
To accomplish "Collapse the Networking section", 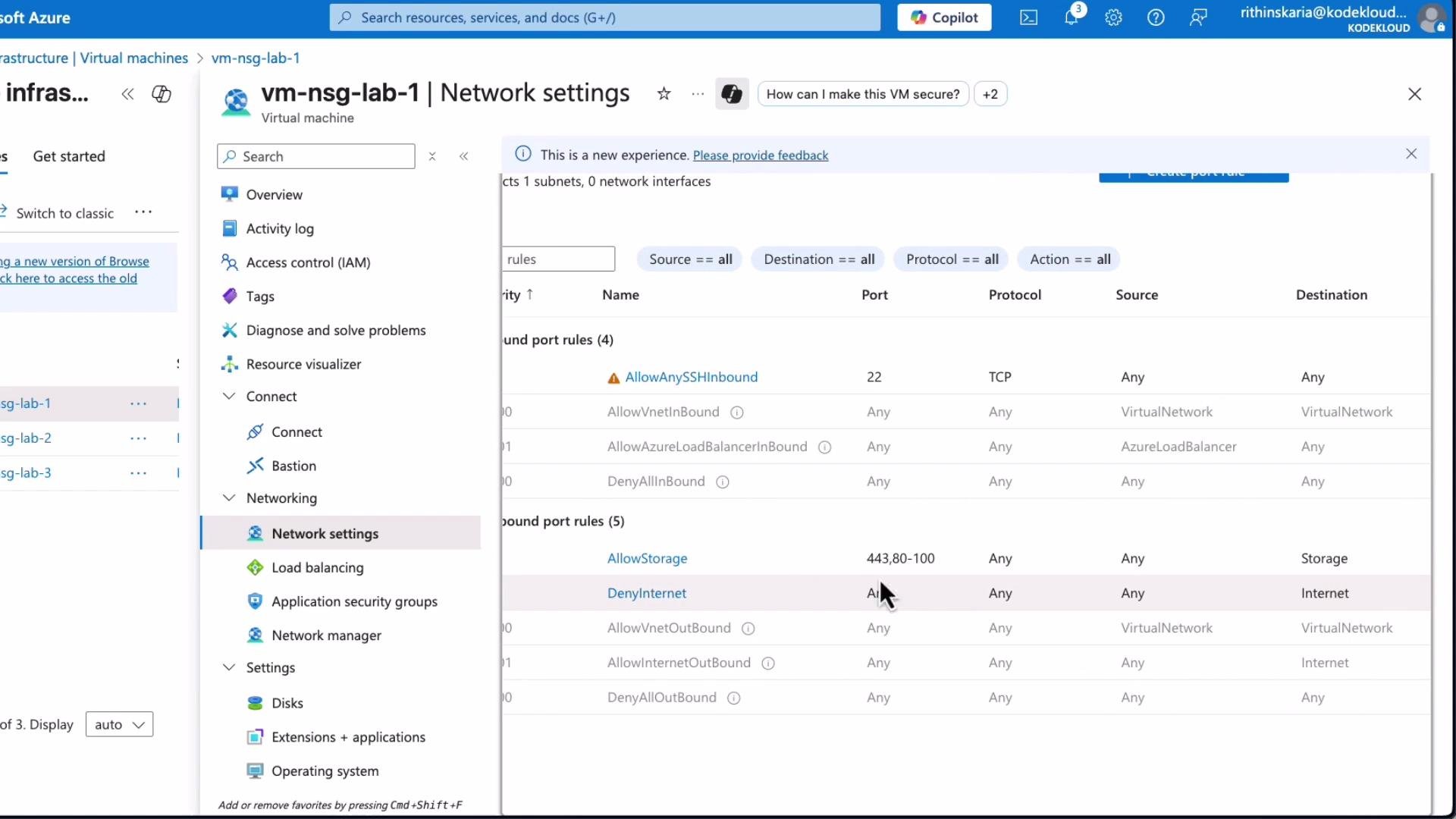I will click(x=228, y=498).
